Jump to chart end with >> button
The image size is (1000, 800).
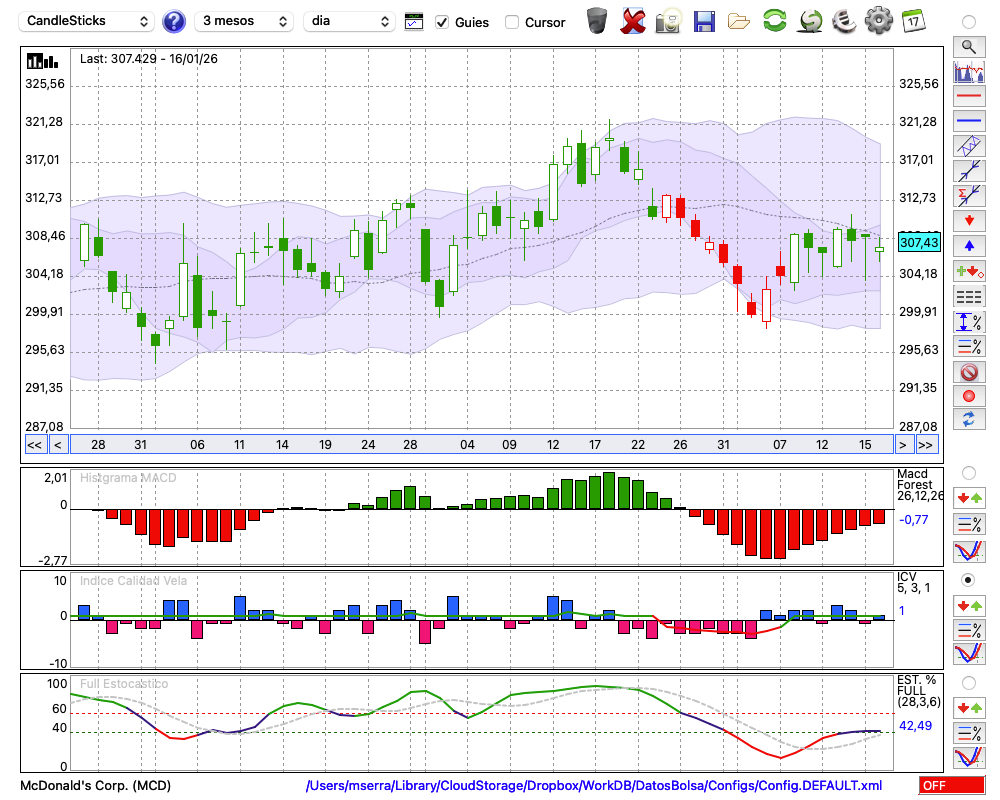pyautogui.click(x=926, y=445)
